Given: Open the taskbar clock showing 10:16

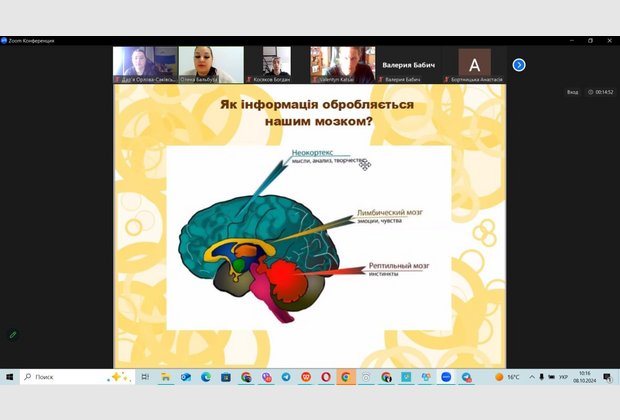Looking at the screenshot, I should (583, 377).
